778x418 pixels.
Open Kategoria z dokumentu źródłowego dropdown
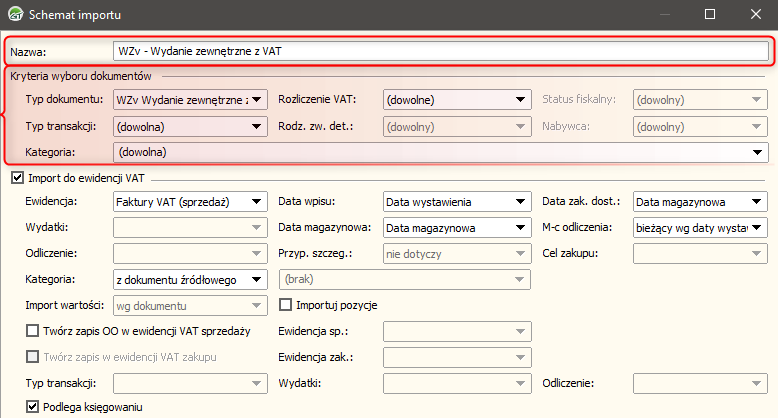point(258,279)
